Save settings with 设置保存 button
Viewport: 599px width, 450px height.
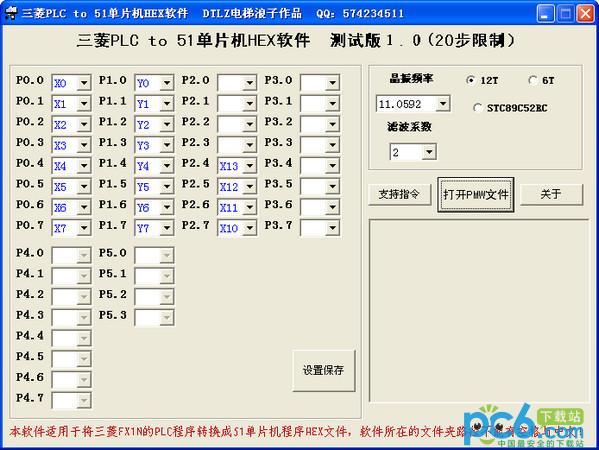[324, 370]
